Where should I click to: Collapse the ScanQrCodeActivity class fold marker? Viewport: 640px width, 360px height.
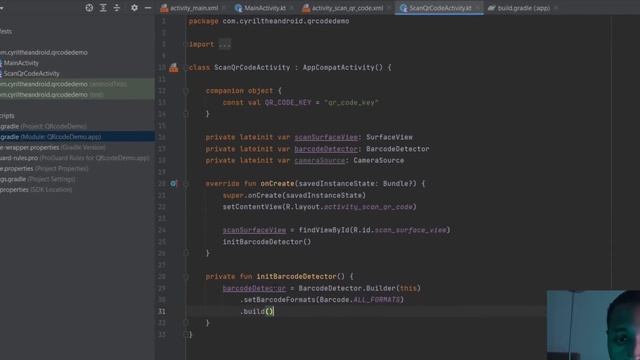pyautogui.click(x=186, y=67)
